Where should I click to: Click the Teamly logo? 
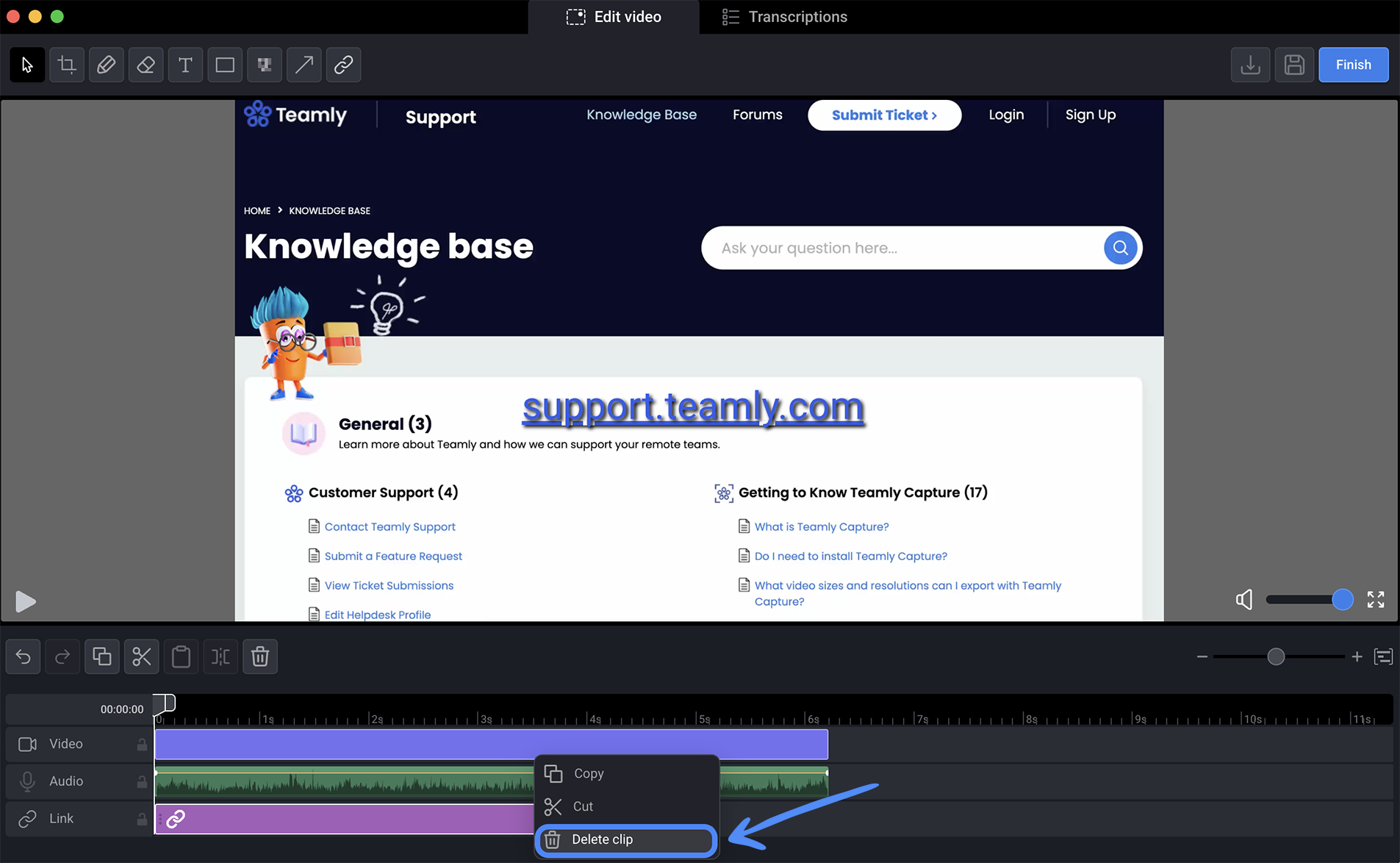click(x=295, y=115)
